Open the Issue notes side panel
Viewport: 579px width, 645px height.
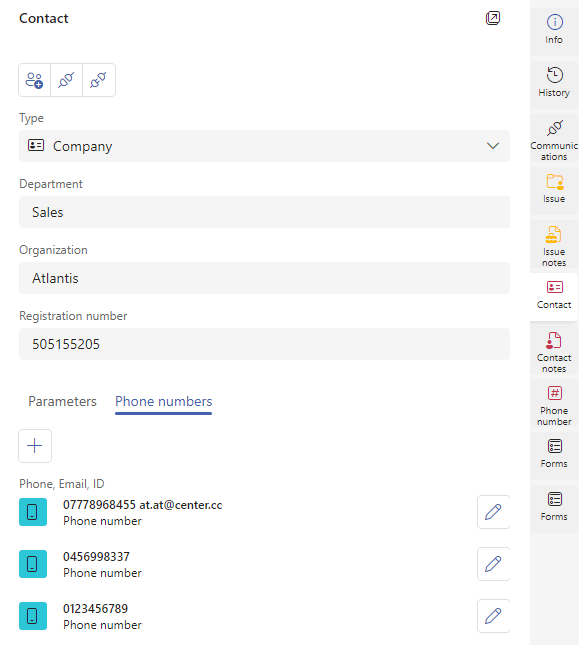point(554,245)
